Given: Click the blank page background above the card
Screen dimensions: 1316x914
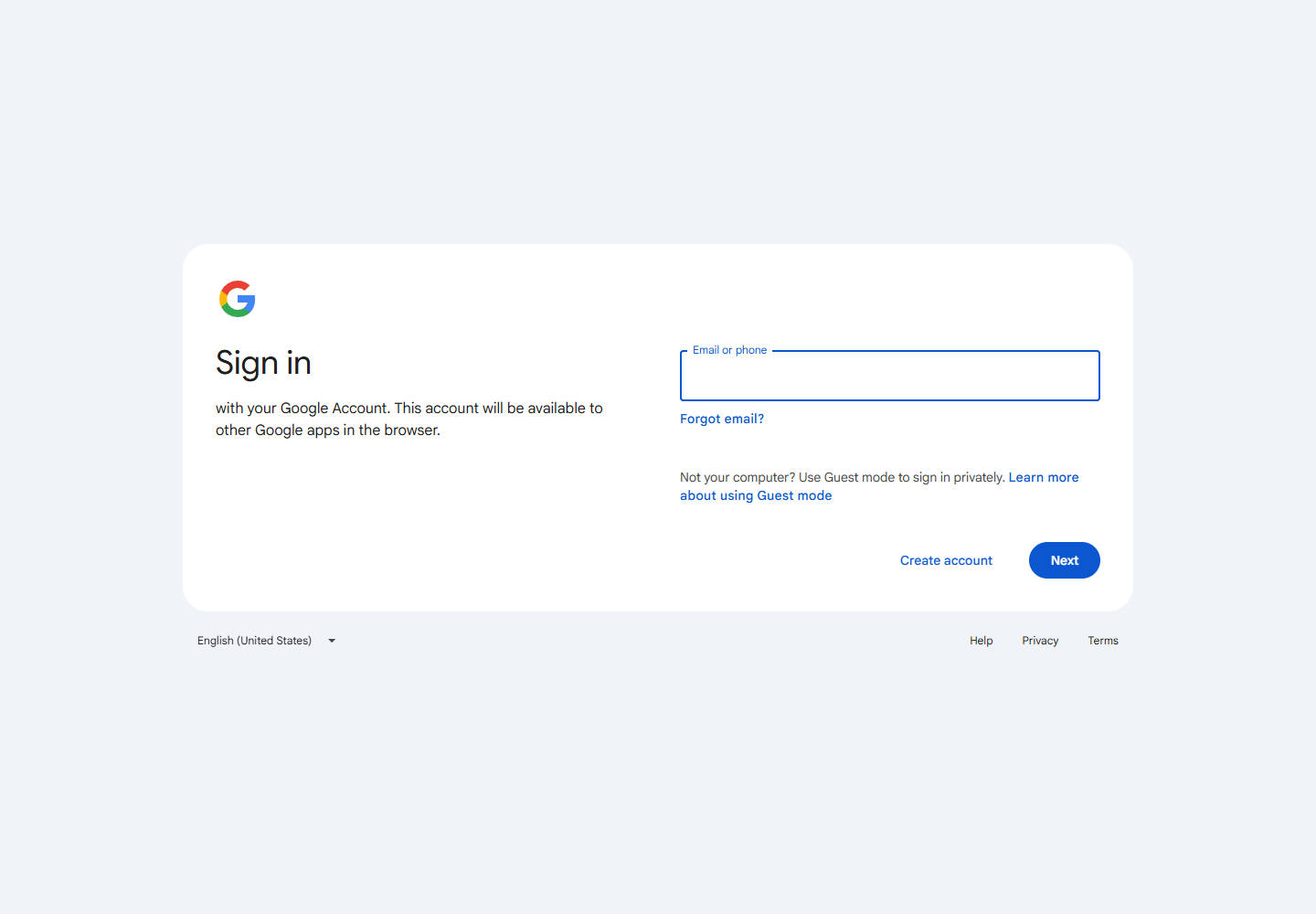Looking at the screenshot, I should [x=658, y=119].
